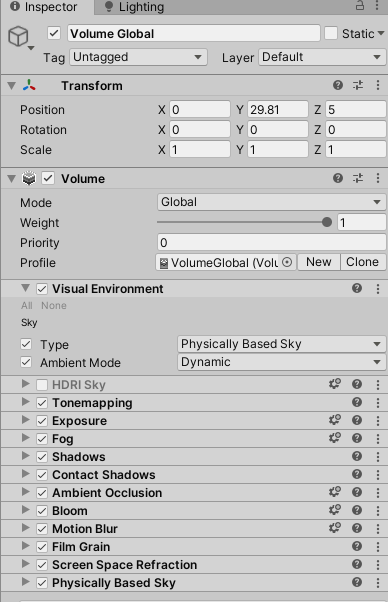Disable the Film Grain override checkbox
Image resolution: width=388 pixels, height=602 pixels.
pos(42,547)
